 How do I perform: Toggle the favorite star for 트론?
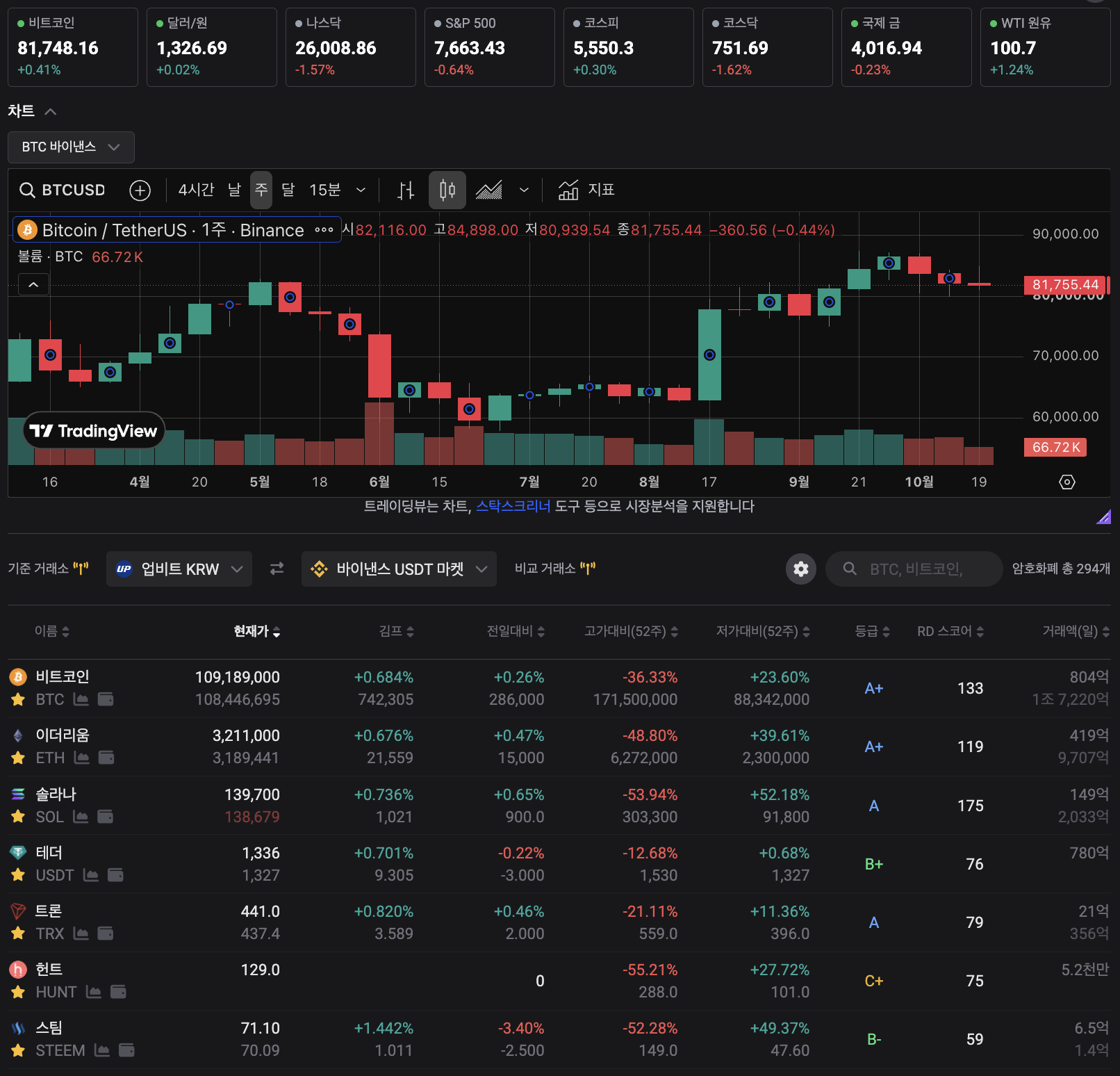[x=18, y=934]
